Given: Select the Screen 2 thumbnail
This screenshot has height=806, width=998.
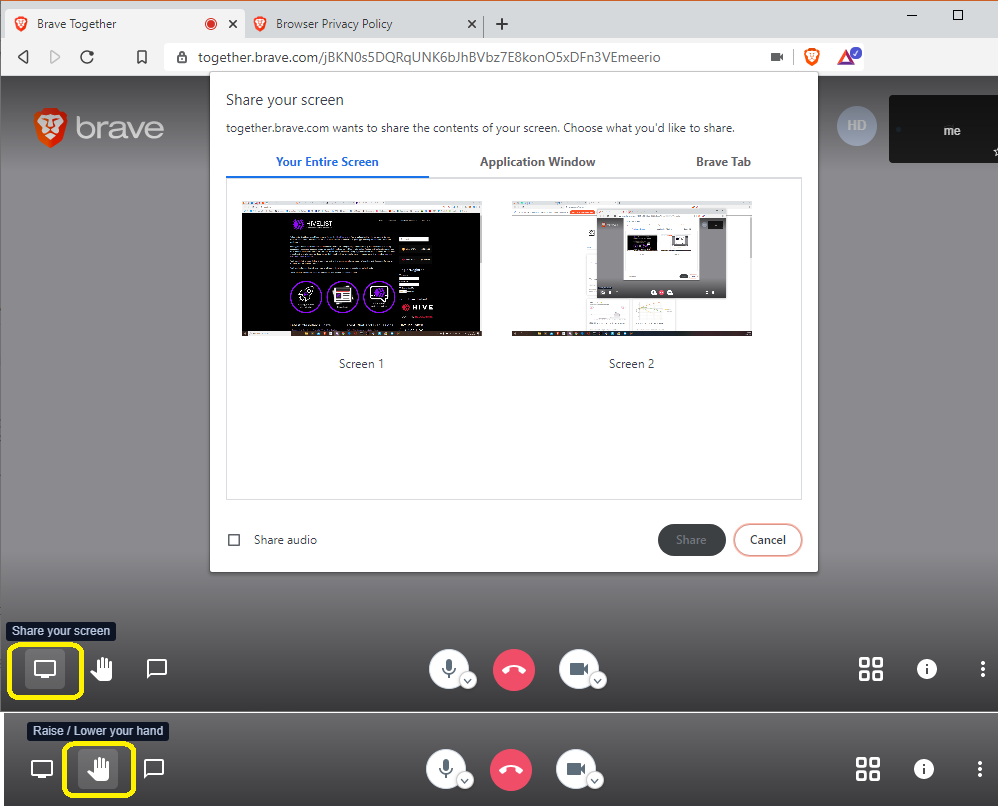Looking at the screenshot, I should [631, 269].
